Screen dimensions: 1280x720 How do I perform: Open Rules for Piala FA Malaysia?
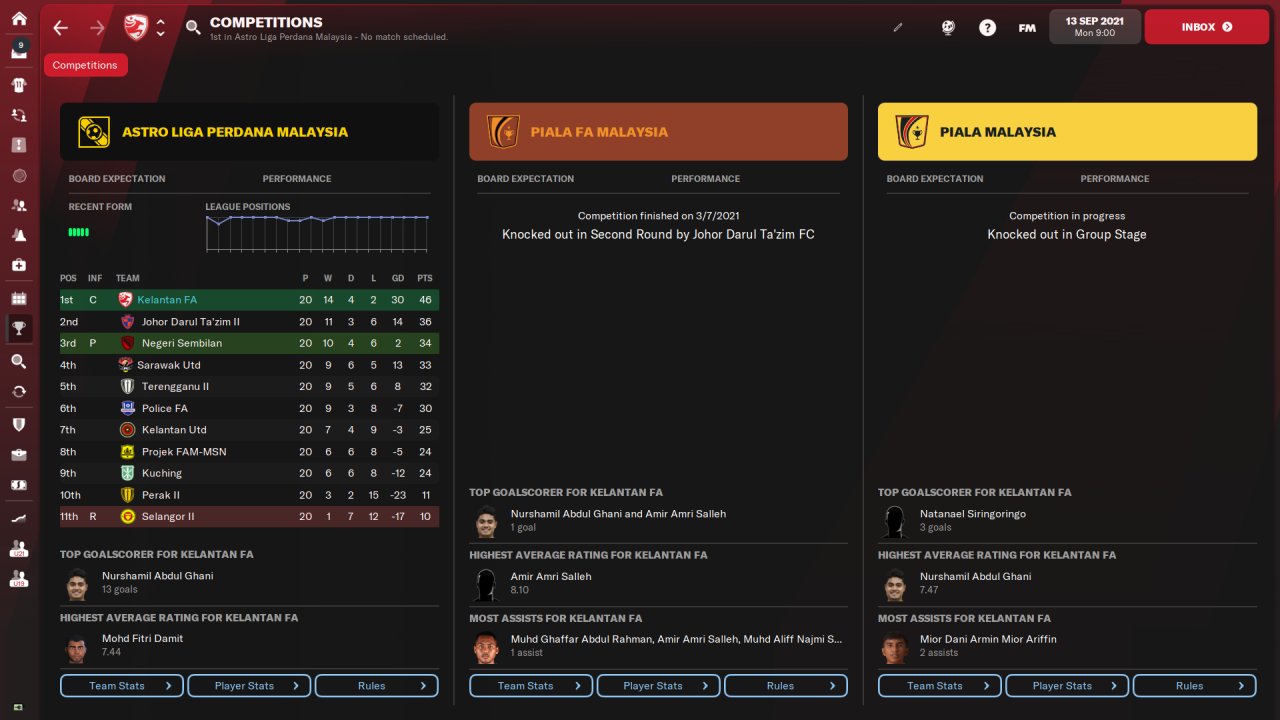[x=786, y=686]
